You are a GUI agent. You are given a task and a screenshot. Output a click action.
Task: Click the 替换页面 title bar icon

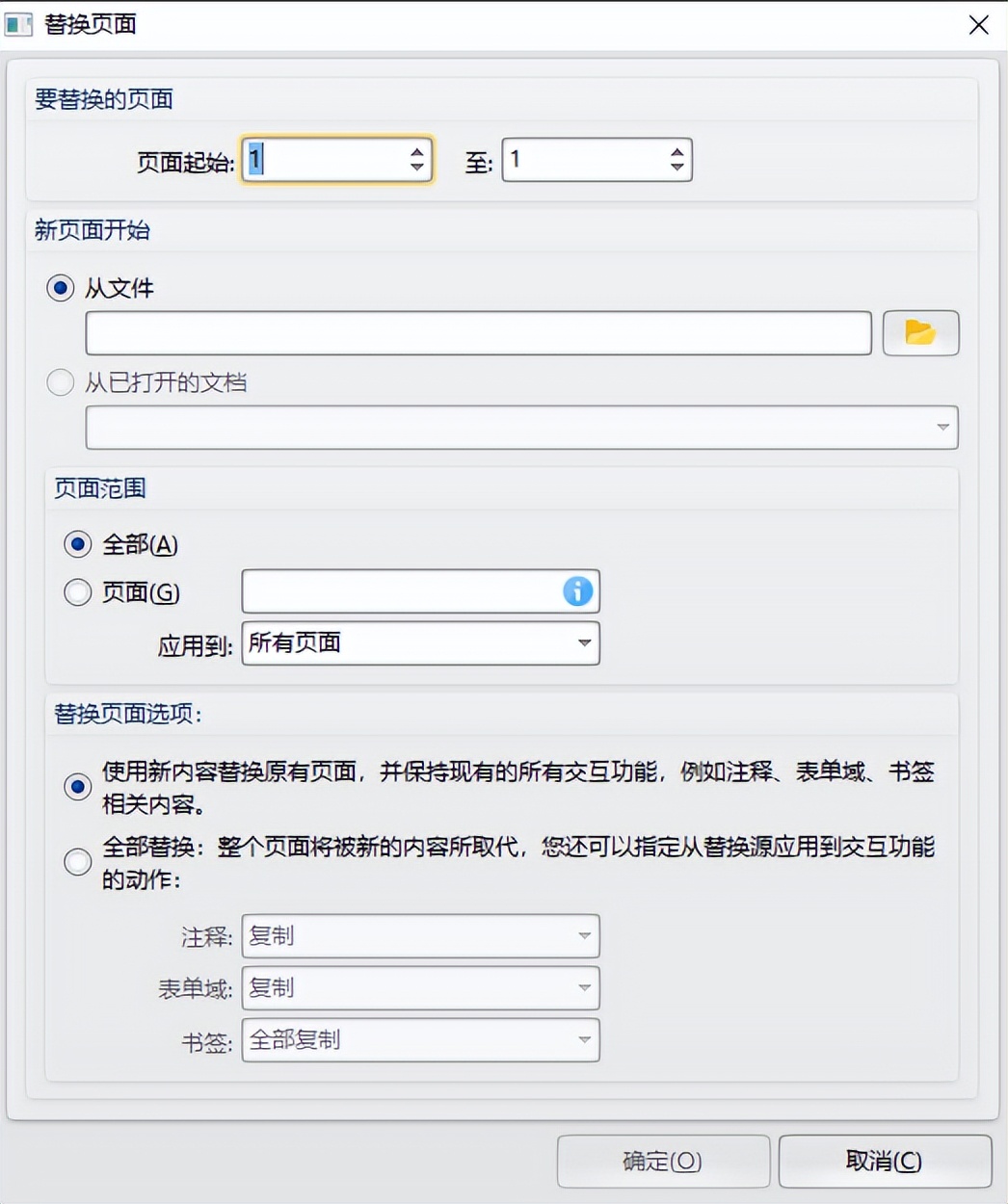click(18, 23)
